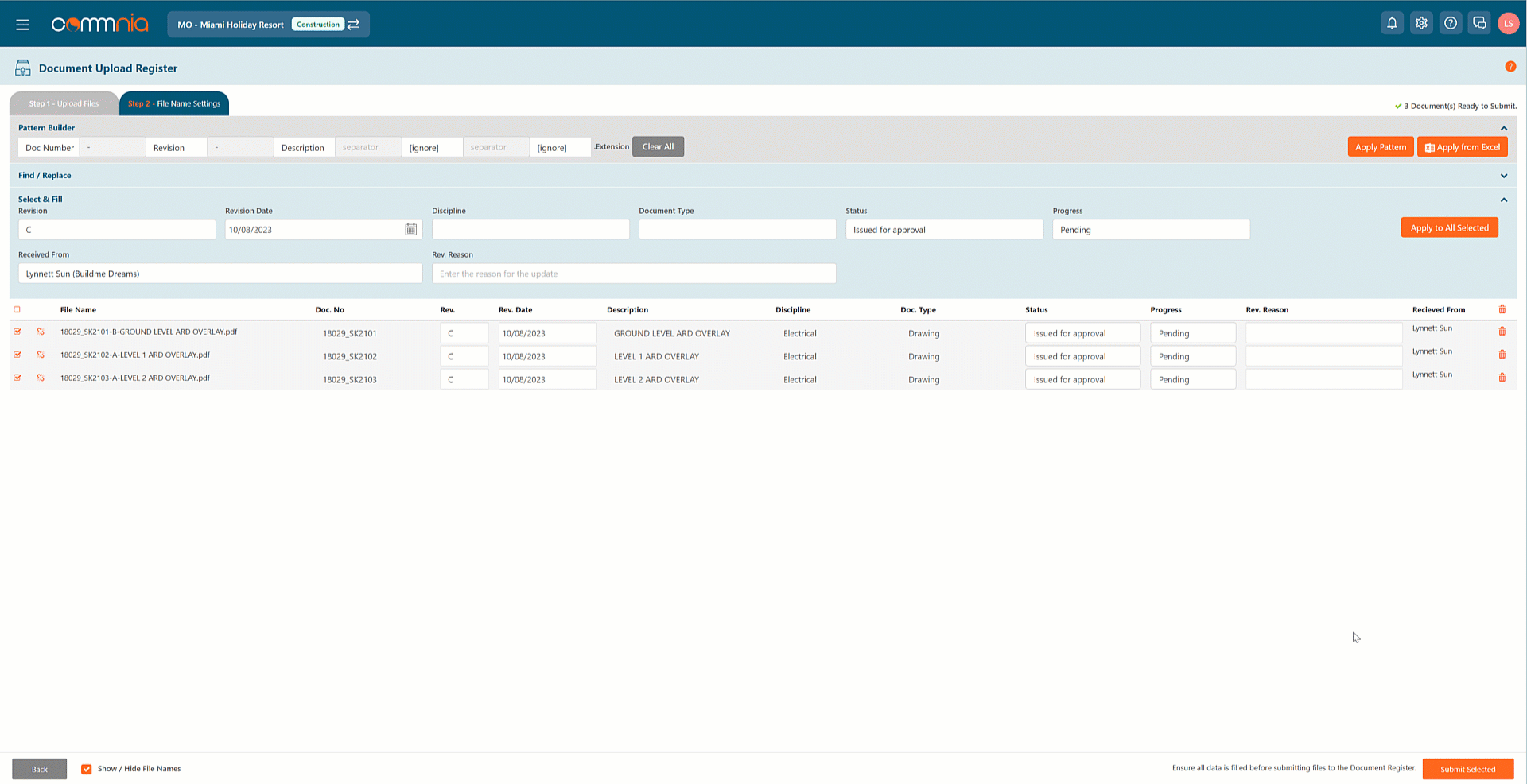1527x784 pixels.
Task: Click the first [ignore] pattern field
Action: click(x=432, y=147)
